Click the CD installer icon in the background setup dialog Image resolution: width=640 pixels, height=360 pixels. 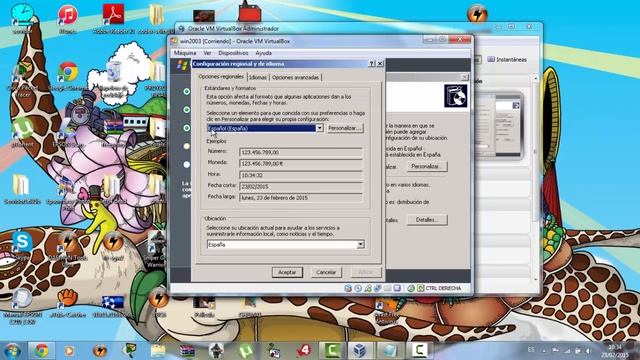pyautogui.click(x=456, y=96)
